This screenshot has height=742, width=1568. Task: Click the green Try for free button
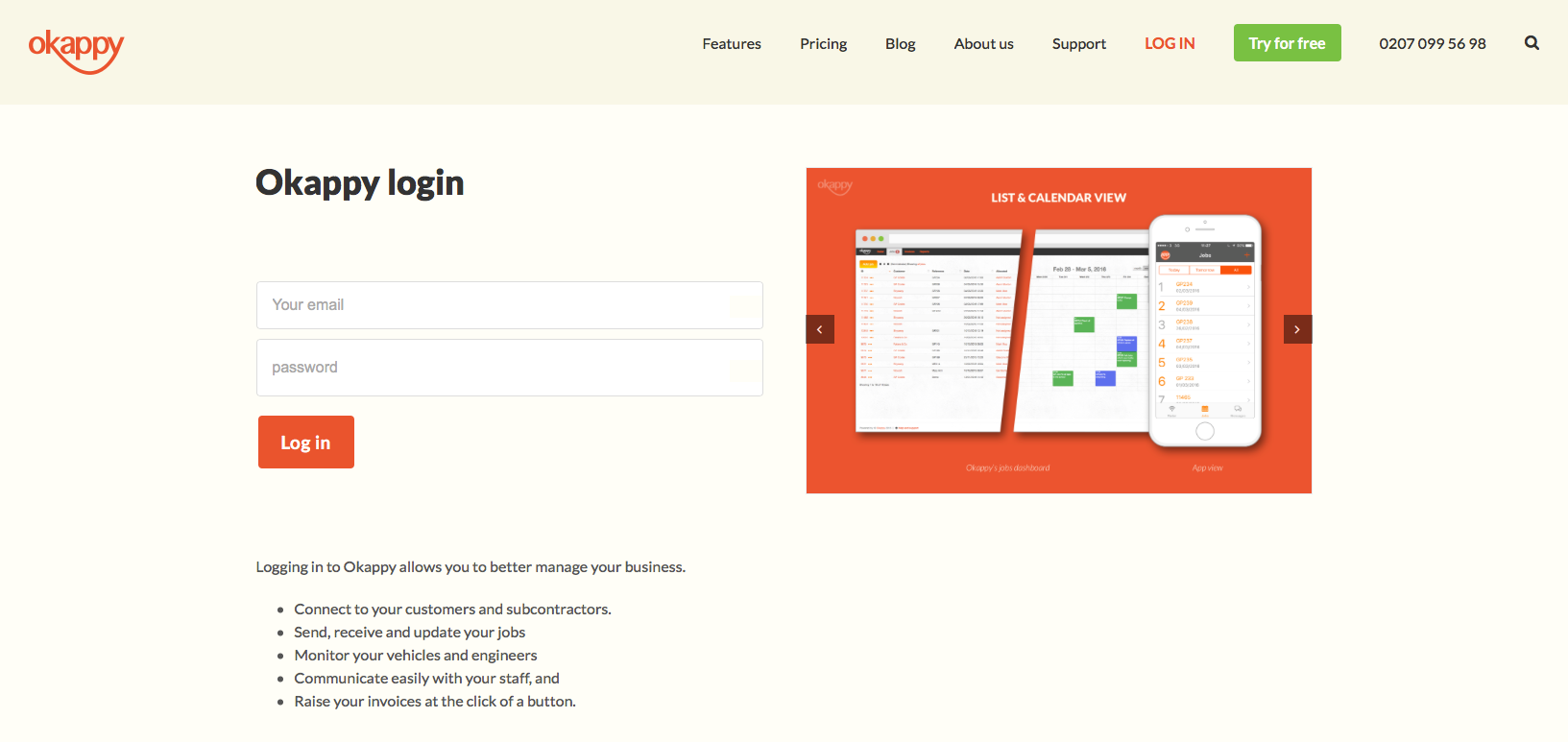(1287, 43)
